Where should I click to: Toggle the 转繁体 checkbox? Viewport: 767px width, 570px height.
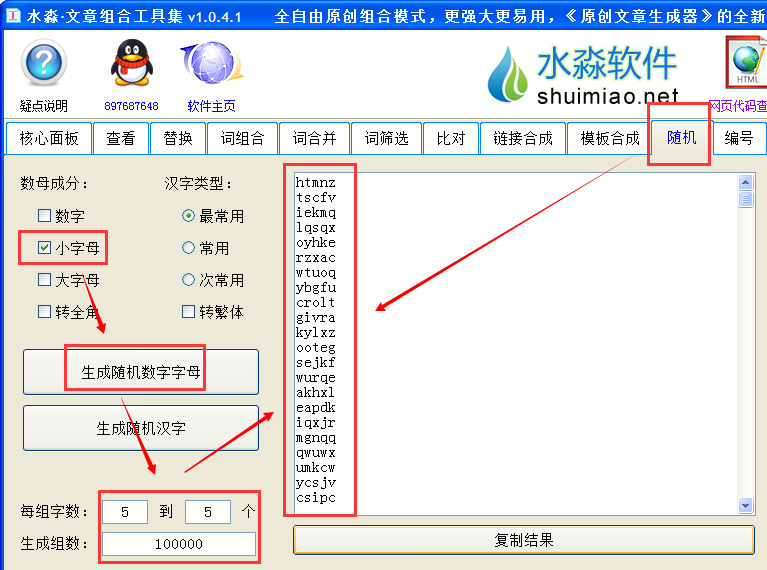tap(188, 312)
